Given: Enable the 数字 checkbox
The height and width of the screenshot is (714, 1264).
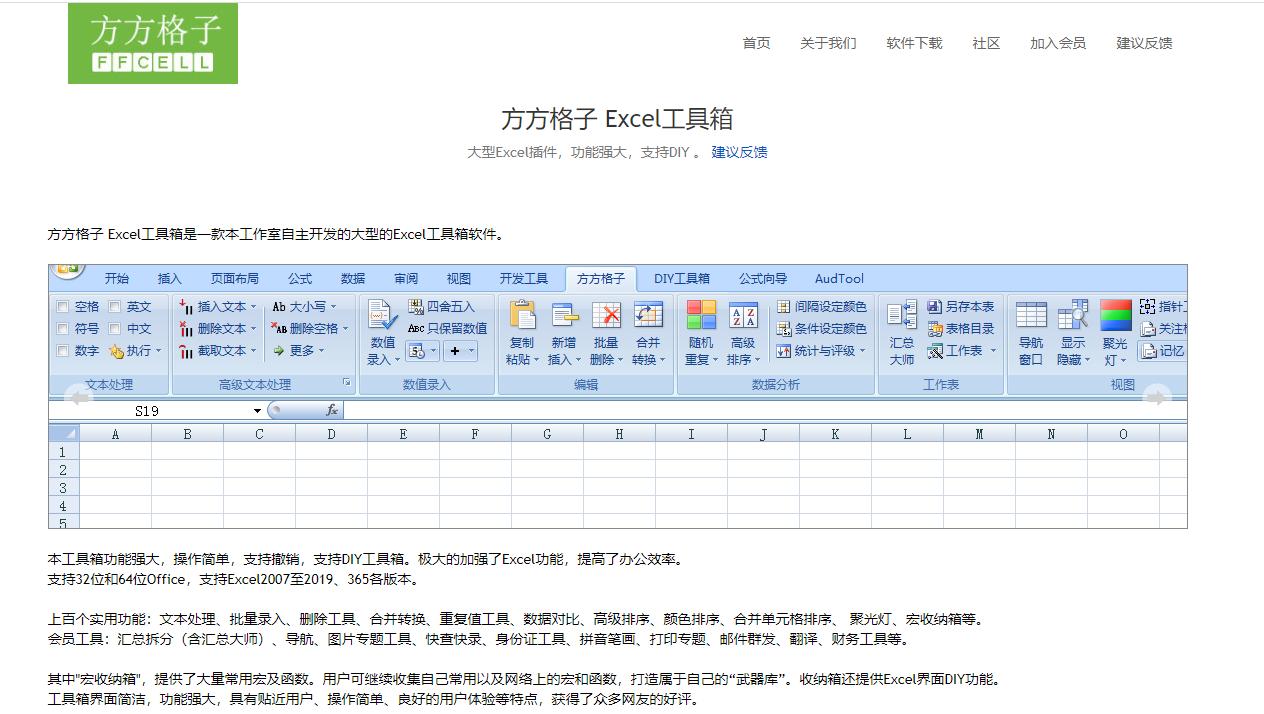Looking at the screenshot, I should coord(64,350).
